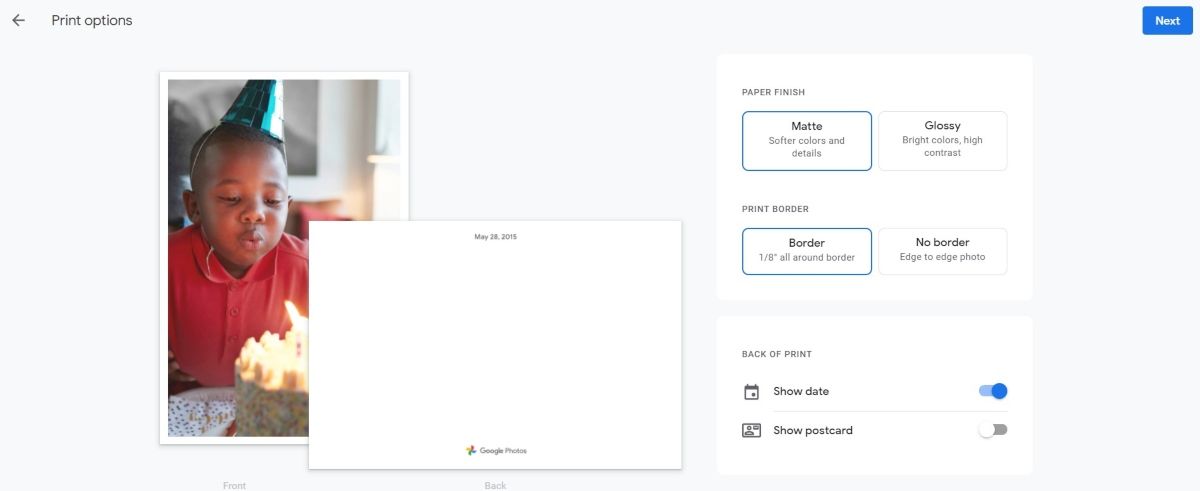Screen dimensions: 1200x491
Task: Select the Border print option
Action: click(x=806, y=250)
